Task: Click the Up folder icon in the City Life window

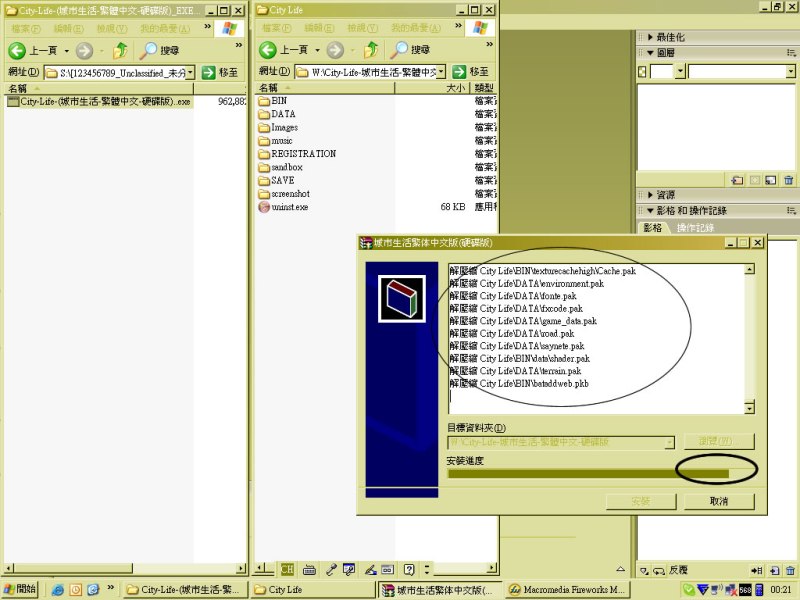Action: click(371, 49)
